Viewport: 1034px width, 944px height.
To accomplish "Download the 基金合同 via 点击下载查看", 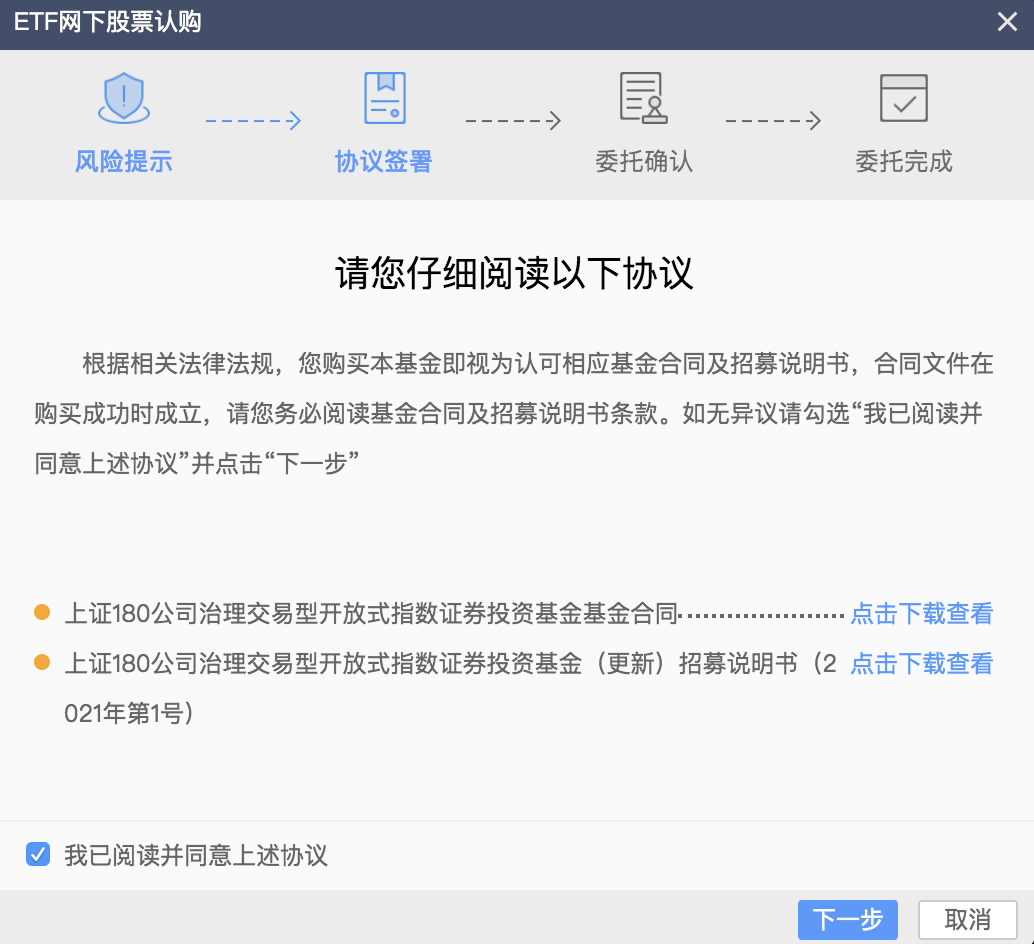I will [x=921, y=613].
